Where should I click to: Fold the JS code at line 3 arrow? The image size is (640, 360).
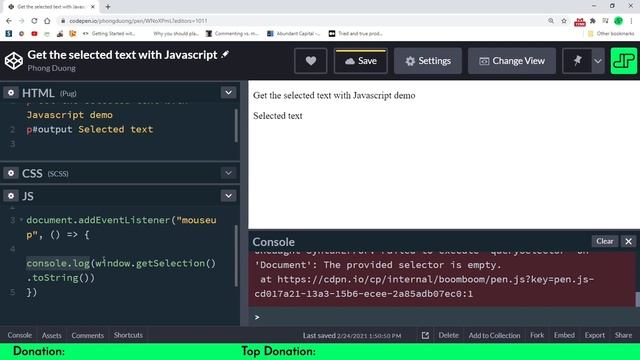pyautogui.click(x=21, y=220)
